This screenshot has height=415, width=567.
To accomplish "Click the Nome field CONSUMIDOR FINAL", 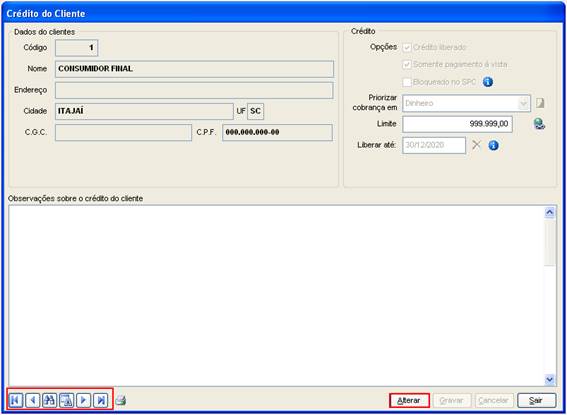I will pyautogui.click(x=194, y=69).
